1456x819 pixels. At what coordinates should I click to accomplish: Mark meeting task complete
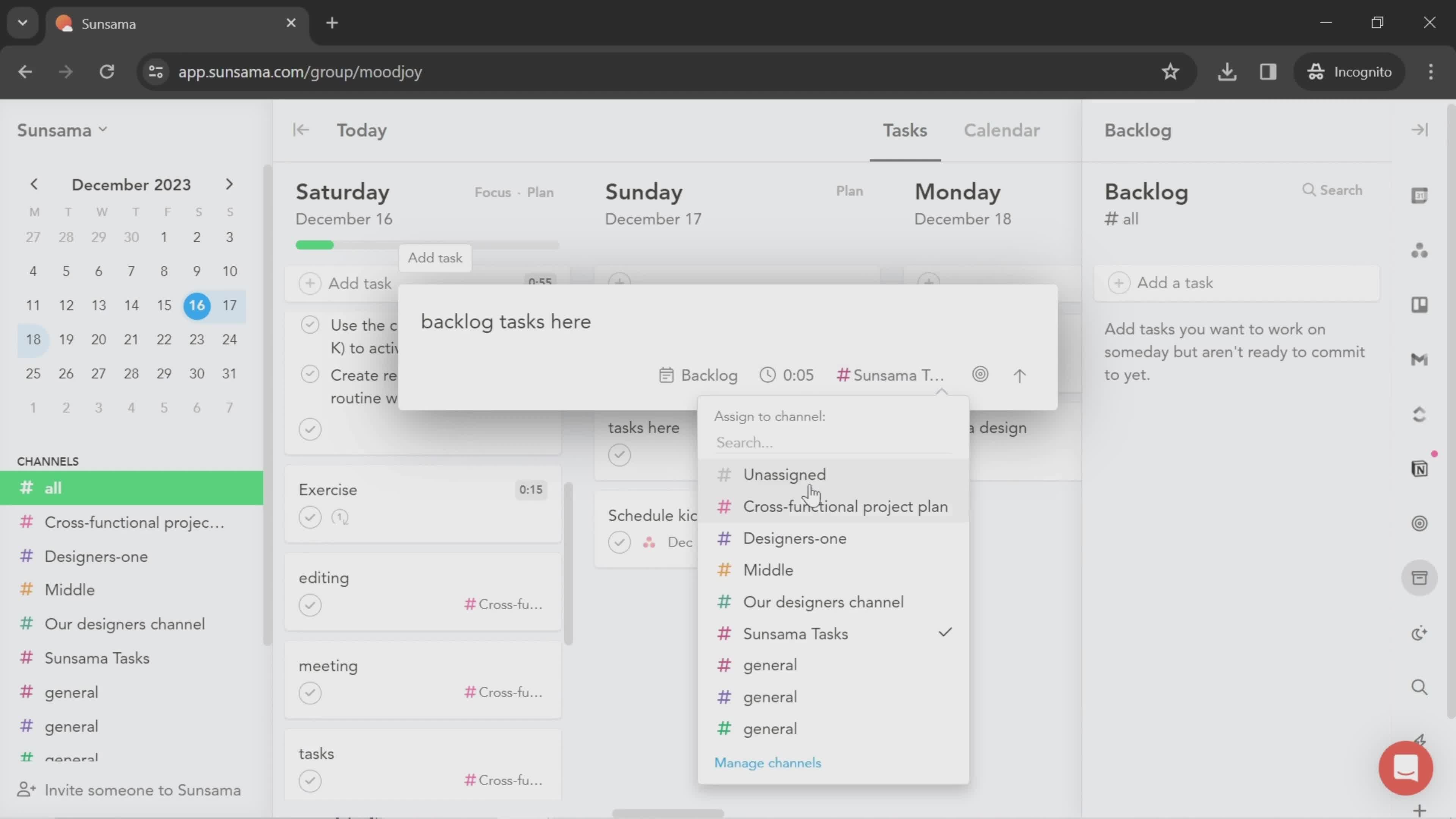click(x=310, y=693)
